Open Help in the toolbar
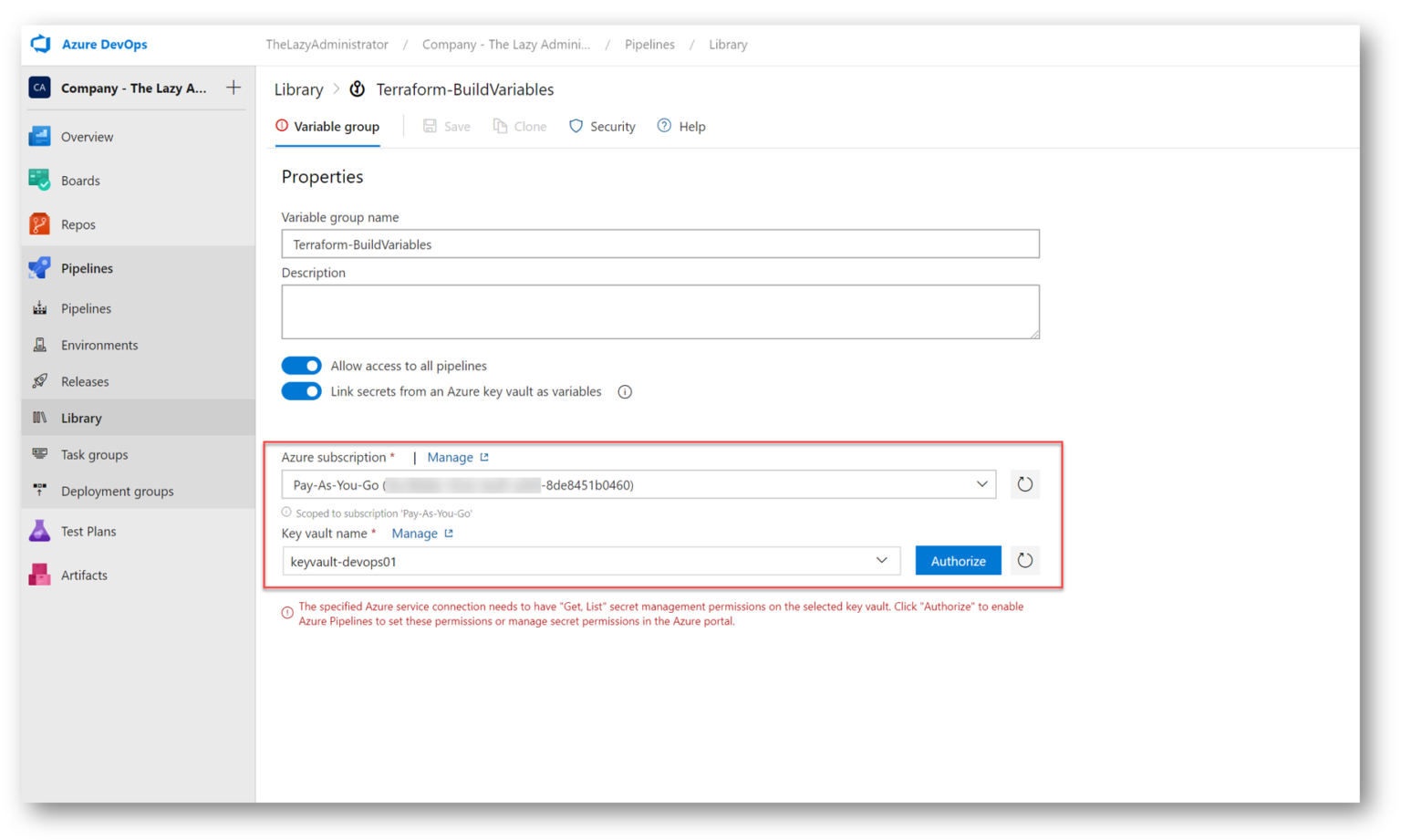The width and height of the screenshot is (1401, 840). pos(681,127)
